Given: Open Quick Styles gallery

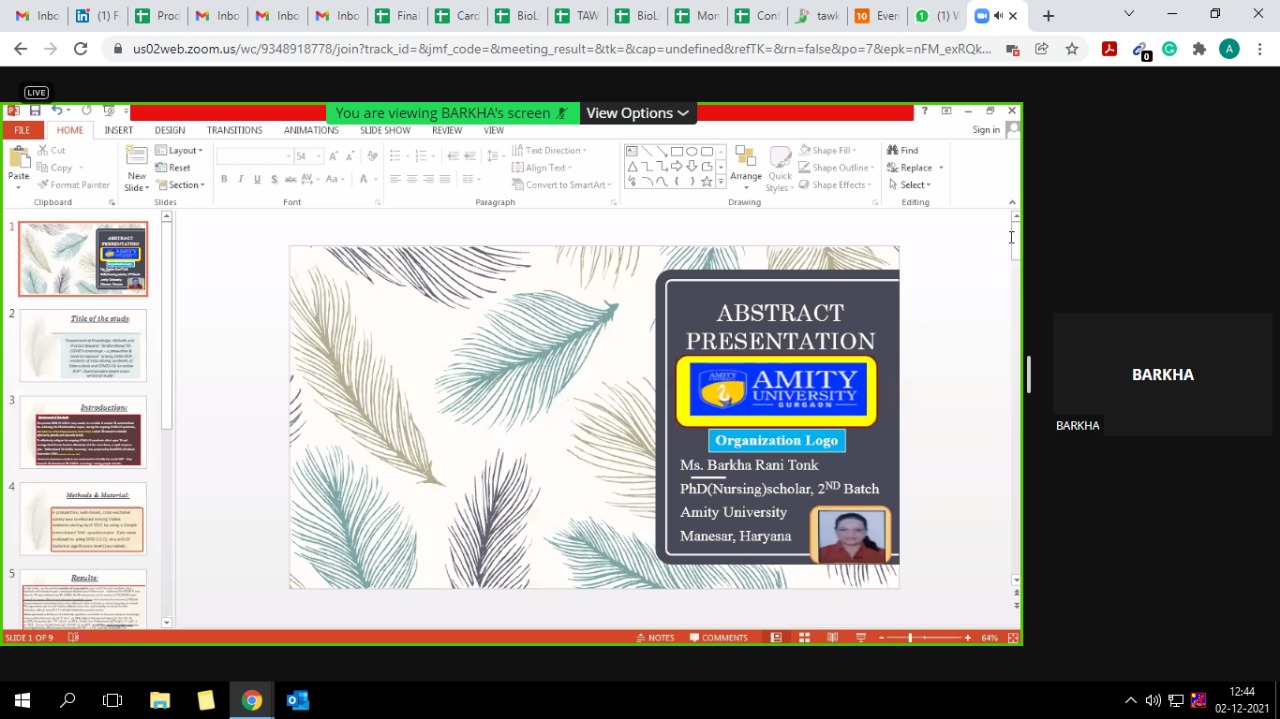Looking at the screenshot, I should (779, 168).
